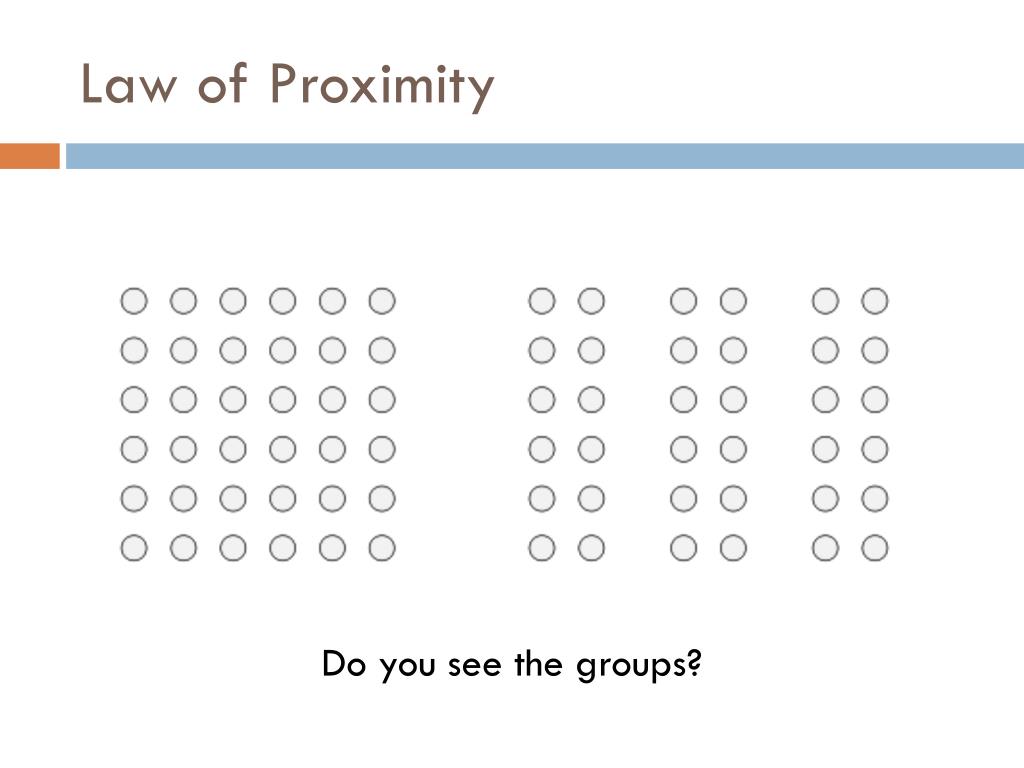Click the "Do you see the groups?" caption
1024x768 pixels.
click(x=512, y=665)
